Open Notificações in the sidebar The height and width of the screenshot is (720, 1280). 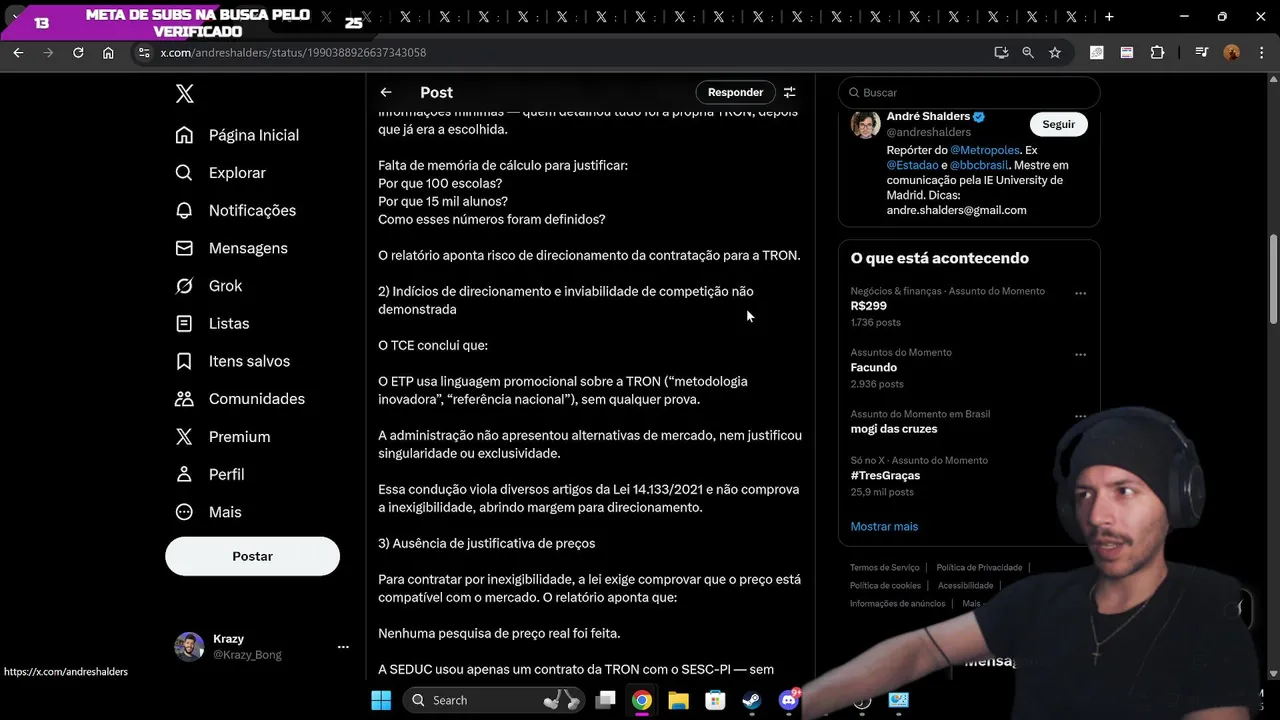pyautogui.click(x=236, y=211)
